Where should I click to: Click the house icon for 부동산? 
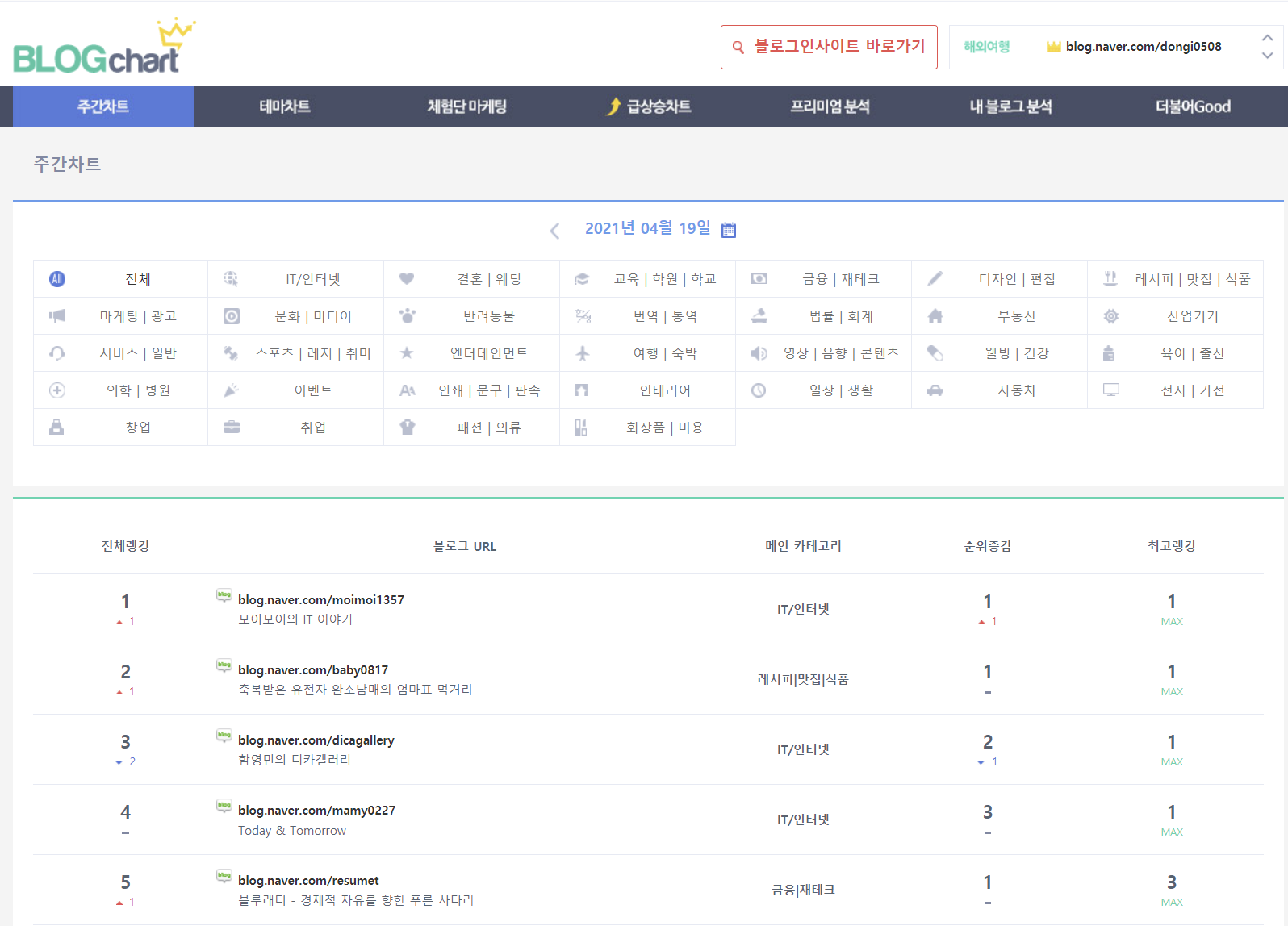pyautogui.click(x=935, y=316)
